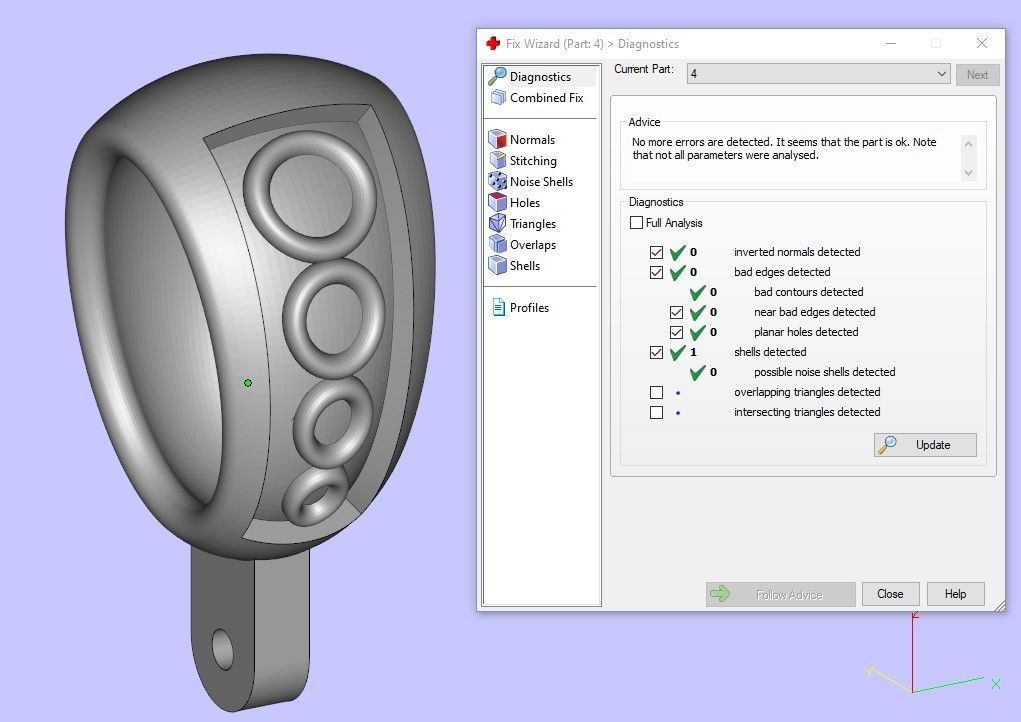Select the Shells label in sidebar
The image size is (1021, 722).
pos(525,266)
